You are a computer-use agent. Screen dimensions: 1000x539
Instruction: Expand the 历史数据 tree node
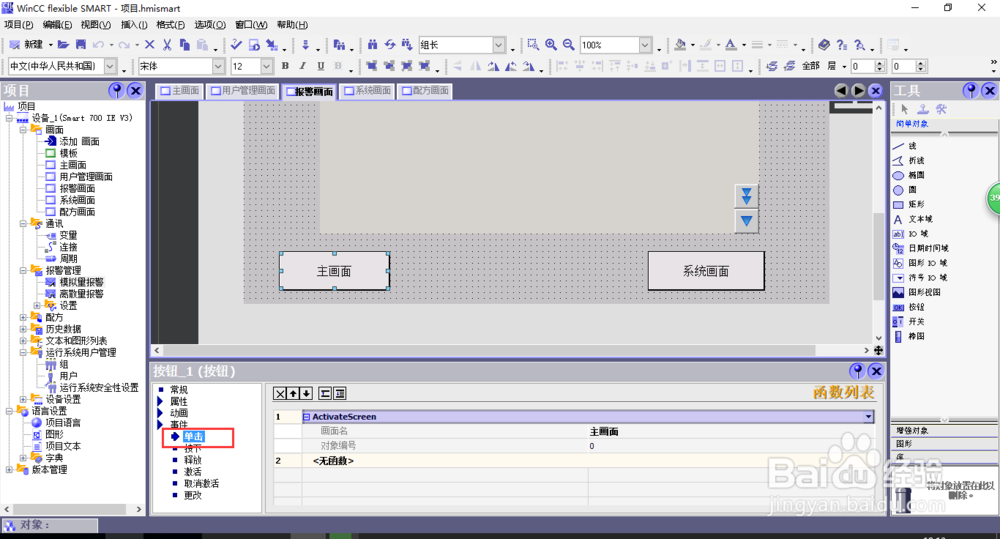(23, 329)
